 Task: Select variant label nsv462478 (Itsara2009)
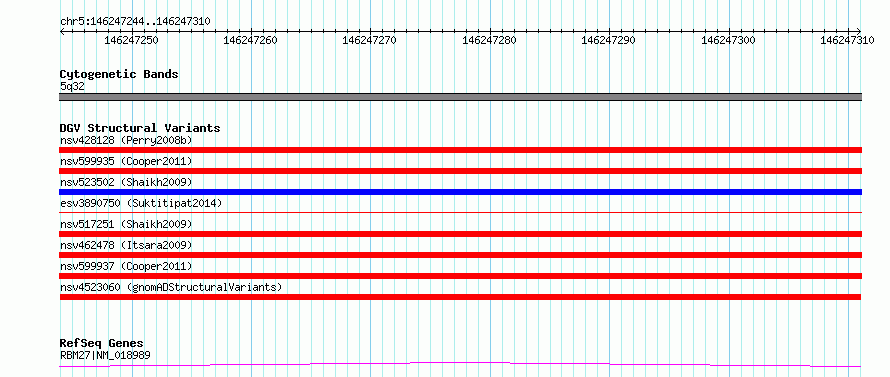click(x=126, y=245)
